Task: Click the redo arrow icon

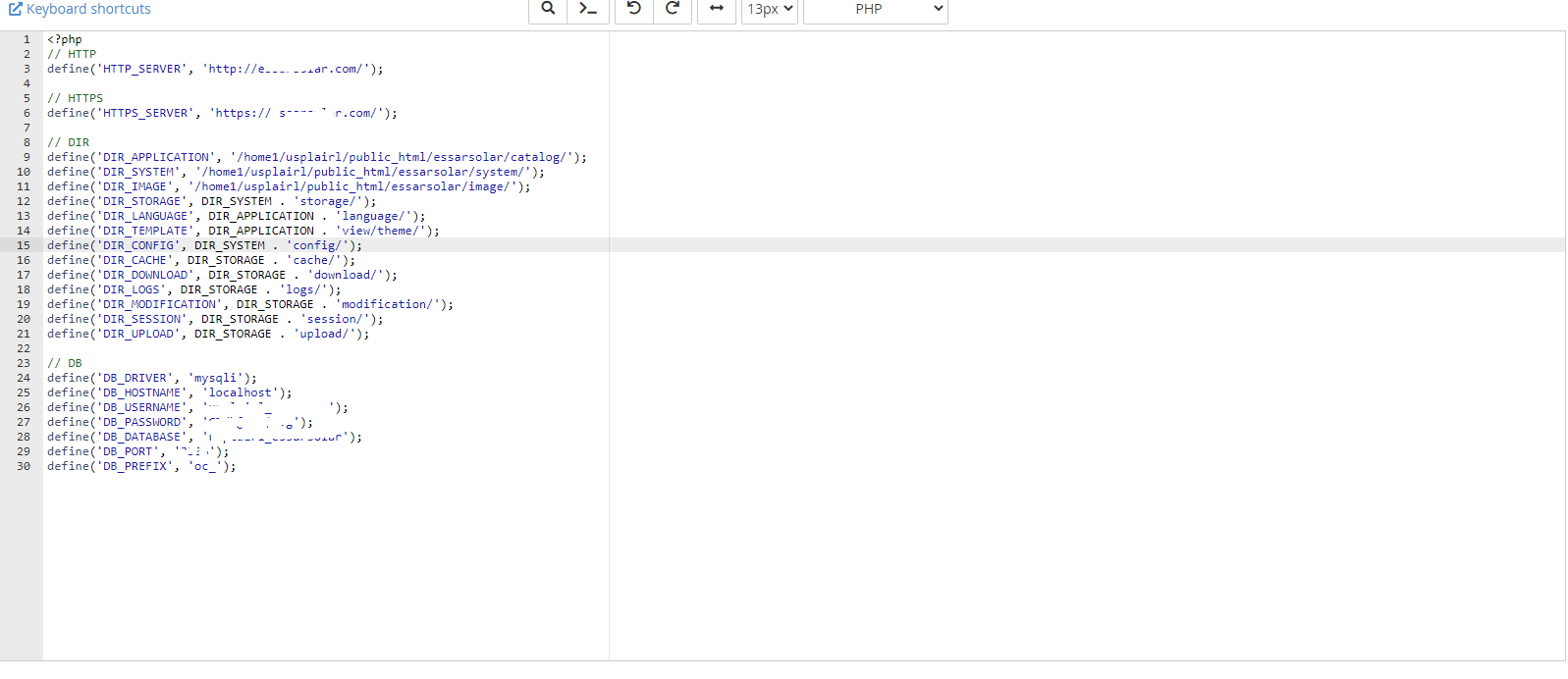Action: click(x=673, y=9)
